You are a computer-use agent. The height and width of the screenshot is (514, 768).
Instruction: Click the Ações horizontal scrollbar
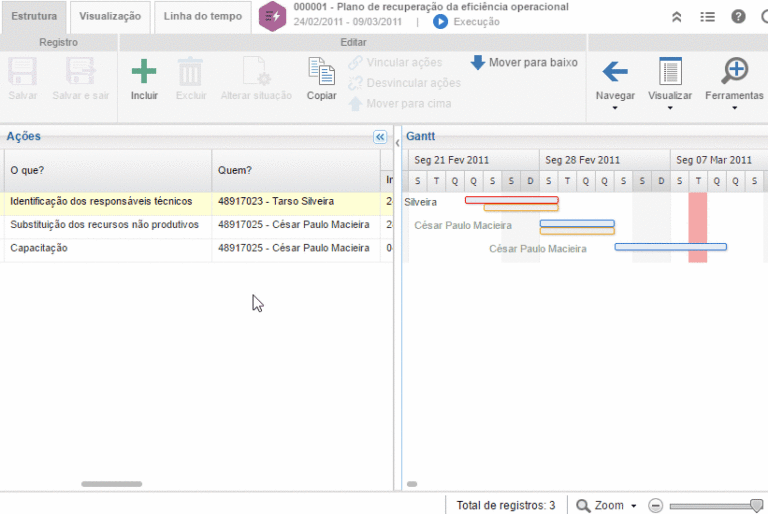(x=111, y=484)
